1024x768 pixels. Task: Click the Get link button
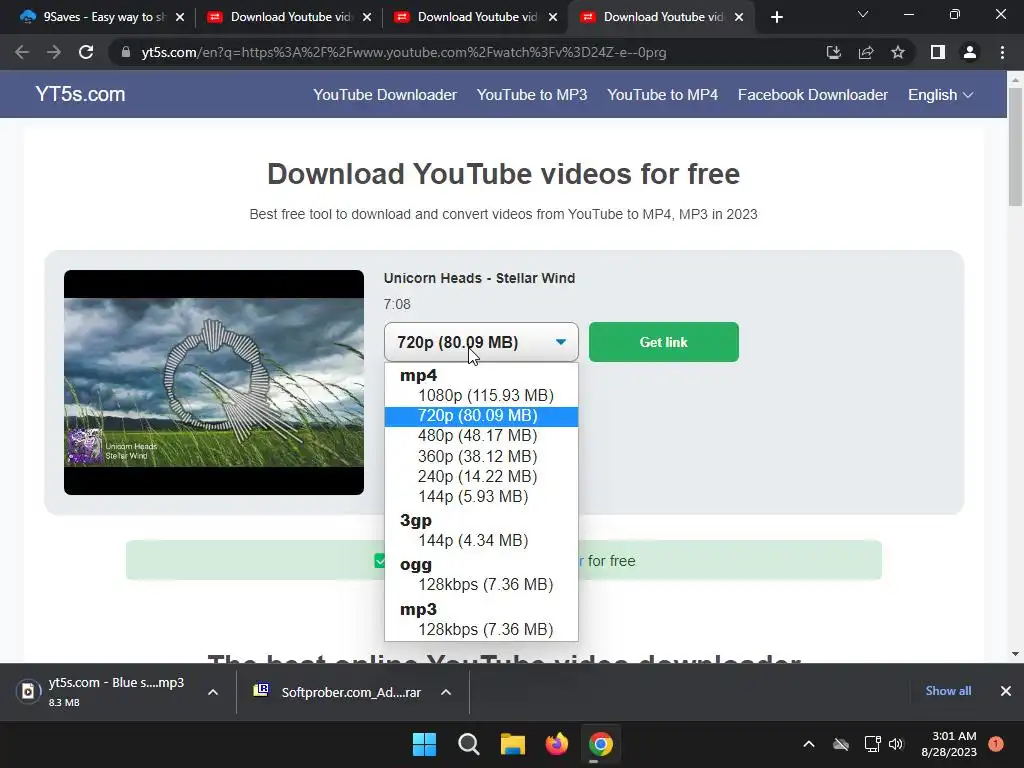click(x=664, y=342)
